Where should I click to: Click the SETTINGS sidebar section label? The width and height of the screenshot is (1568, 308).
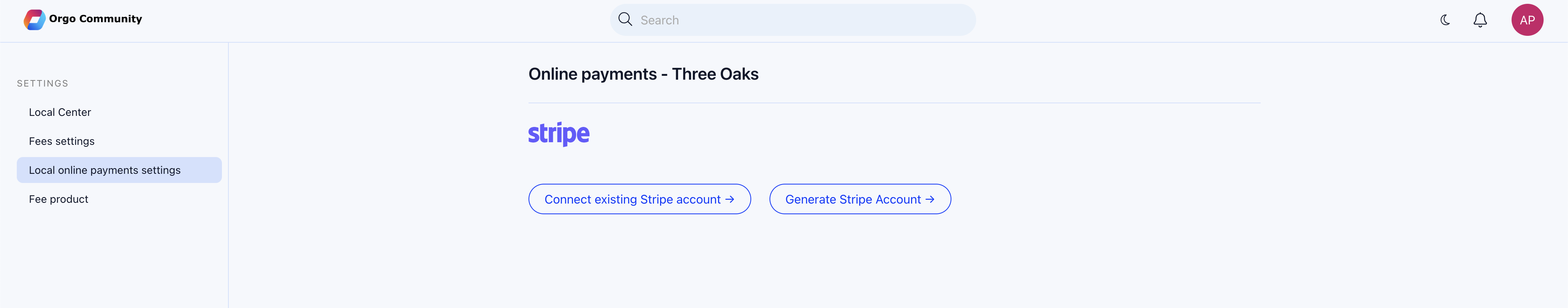(x=43, y=83)
